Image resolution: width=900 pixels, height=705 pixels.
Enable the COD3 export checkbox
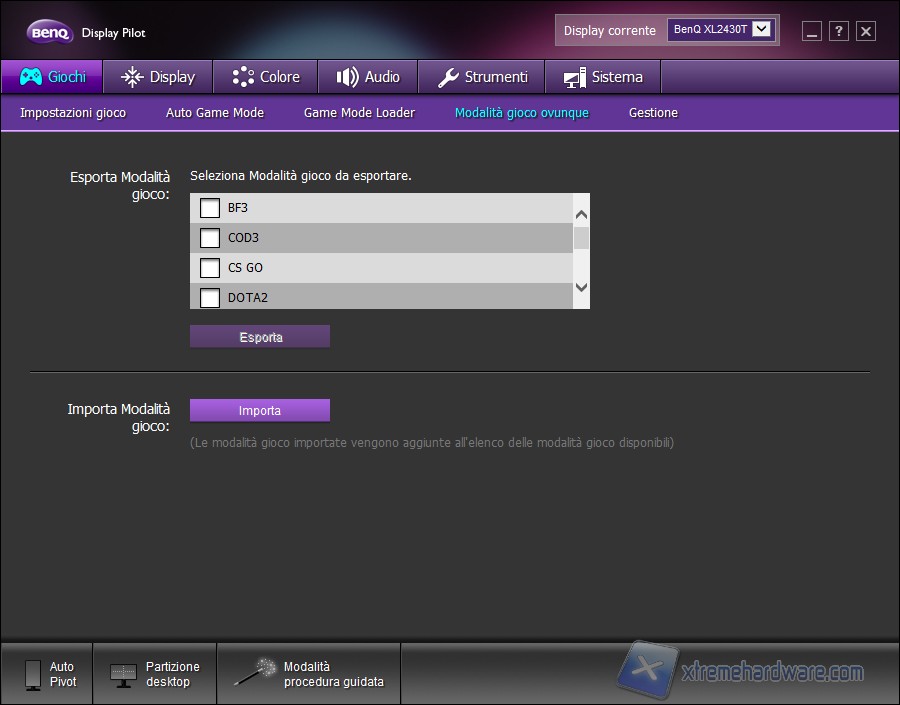pyautogui.click(x=209, y=237)
